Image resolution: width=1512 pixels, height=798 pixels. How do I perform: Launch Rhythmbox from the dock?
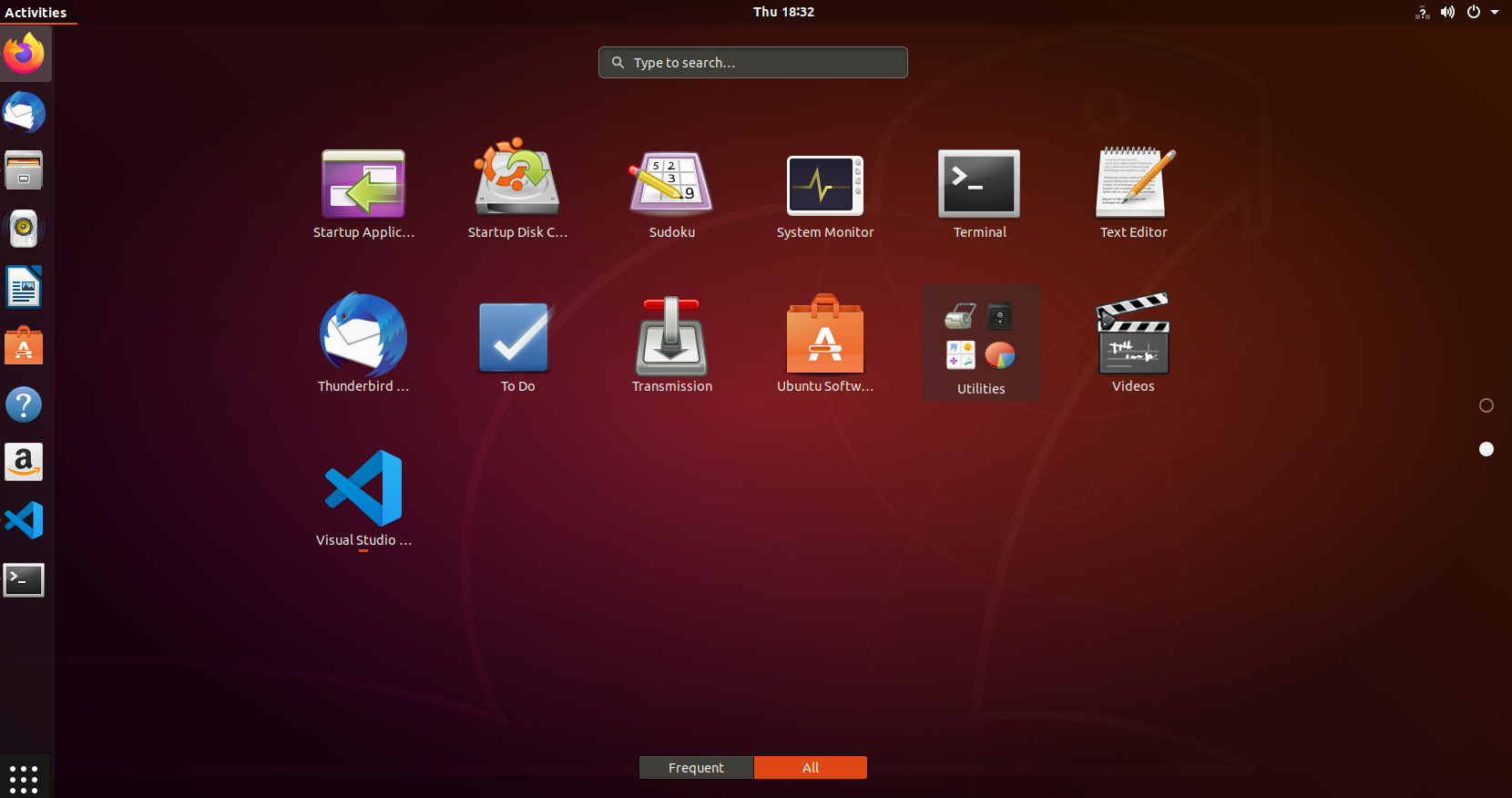pyautogui.click(x=25, y=229)
